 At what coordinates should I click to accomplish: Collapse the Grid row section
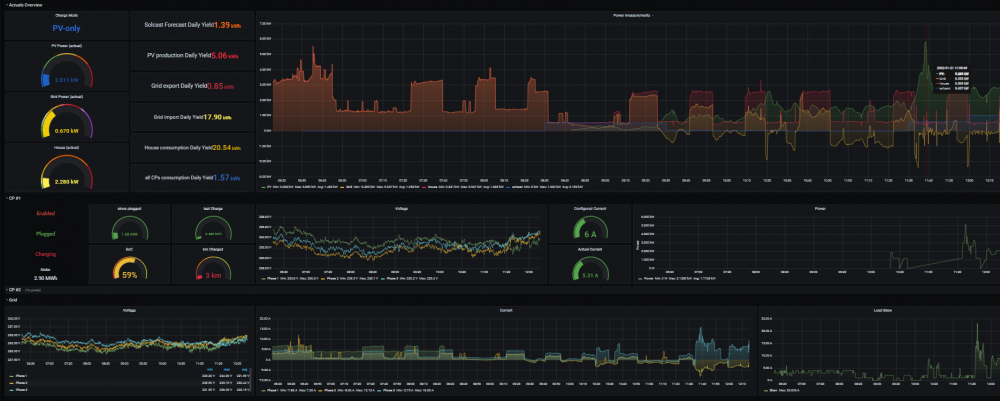click(x=11, y=299)
